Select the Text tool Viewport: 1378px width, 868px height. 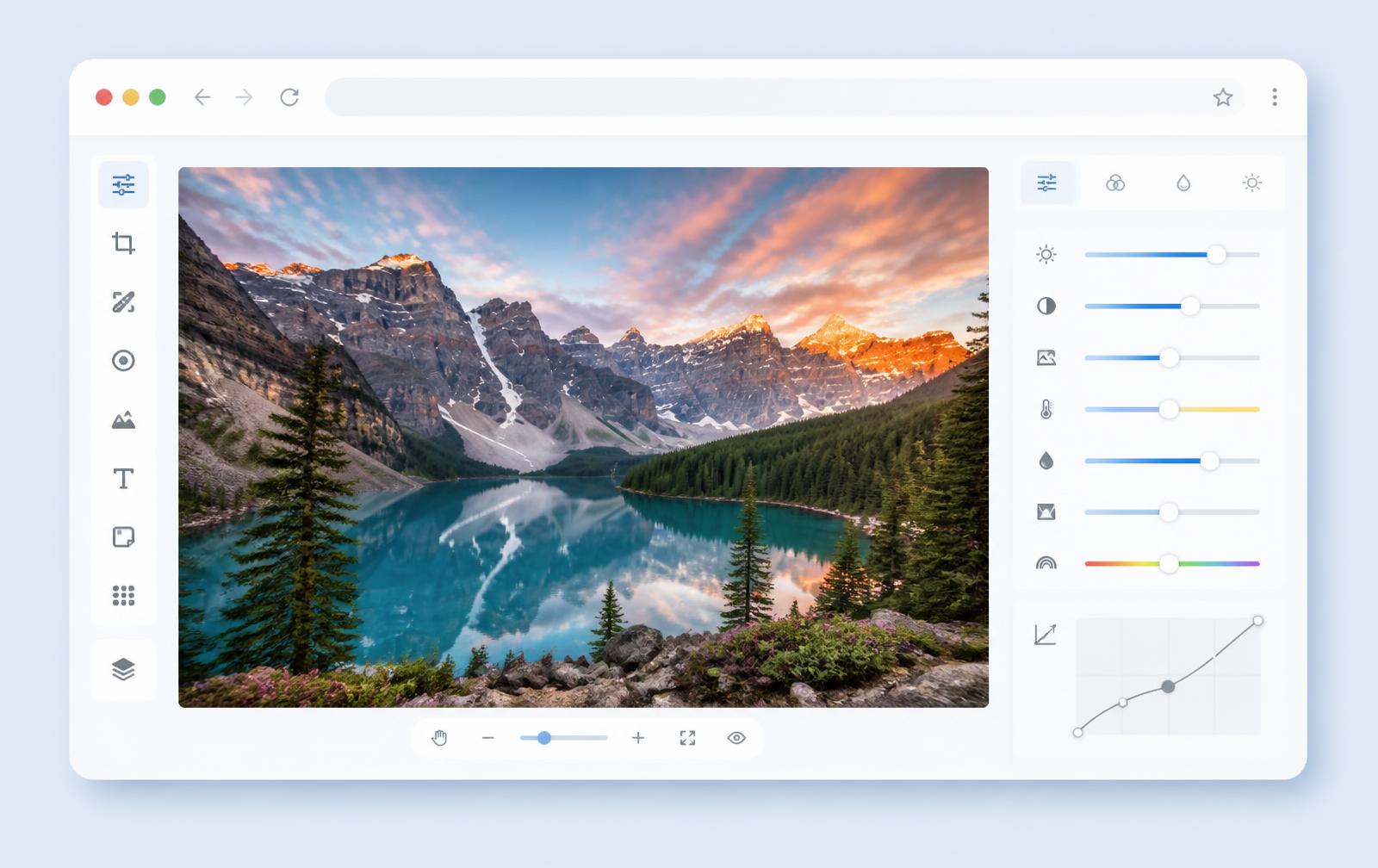[123, 479]
